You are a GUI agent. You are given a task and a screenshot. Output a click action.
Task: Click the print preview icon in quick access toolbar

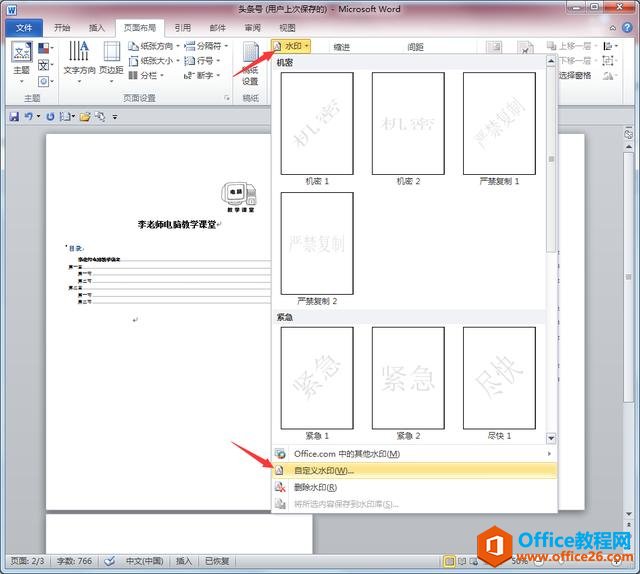[100, 117]
